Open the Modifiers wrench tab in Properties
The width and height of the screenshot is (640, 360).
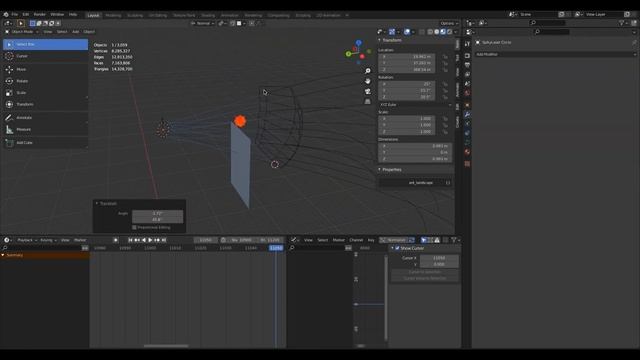pos(467,114)
